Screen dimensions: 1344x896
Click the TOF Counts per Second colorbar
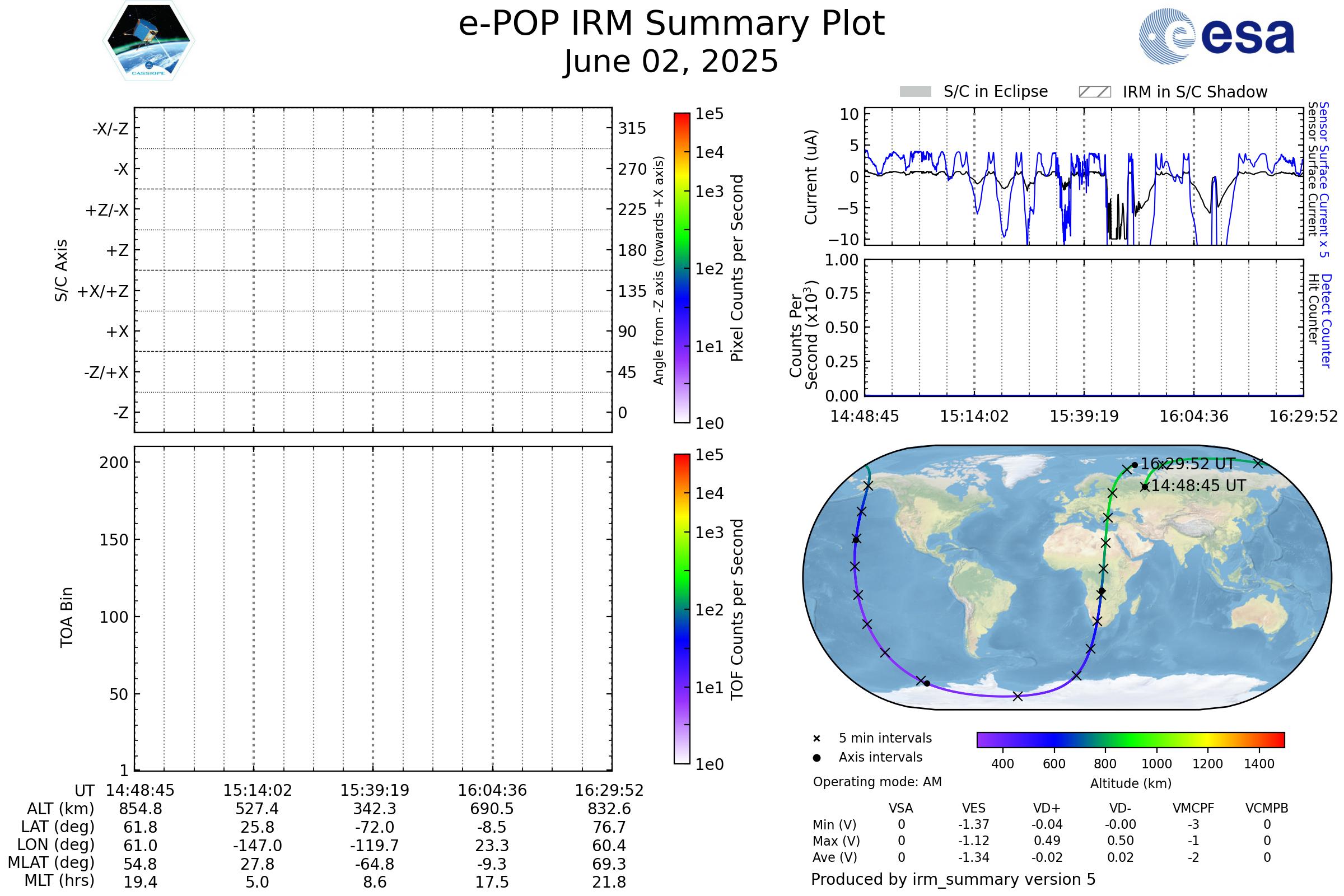(682, 609)
